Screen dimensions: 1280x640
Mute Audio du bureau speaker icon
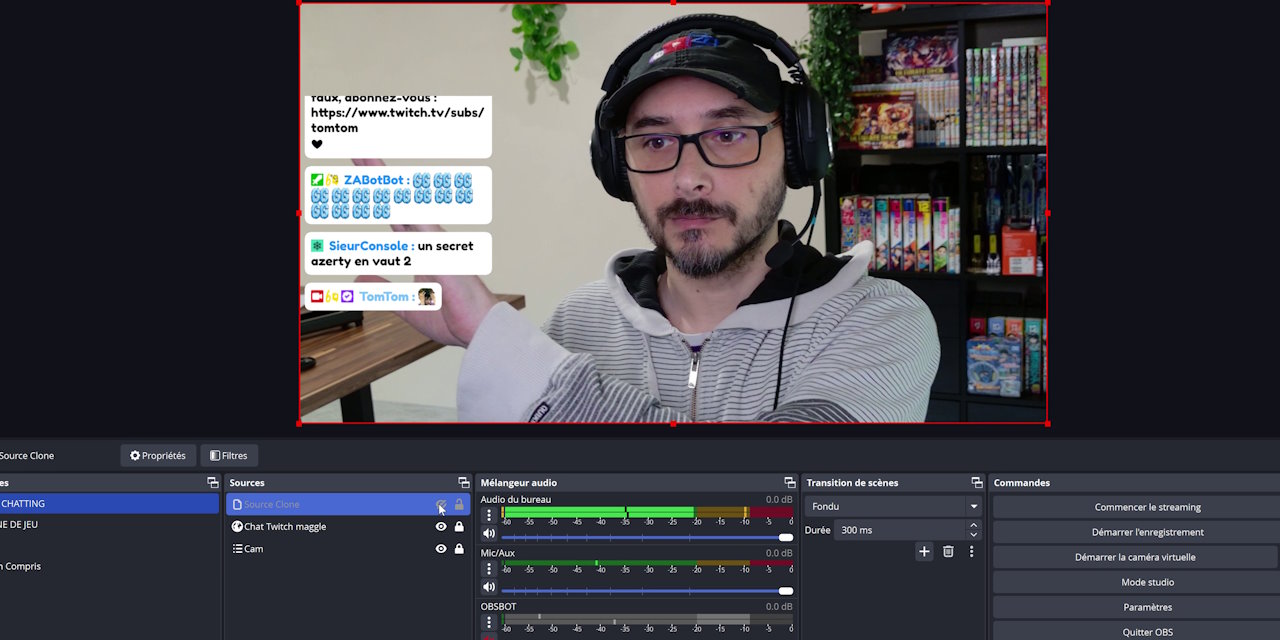click(x=489, y=534)
